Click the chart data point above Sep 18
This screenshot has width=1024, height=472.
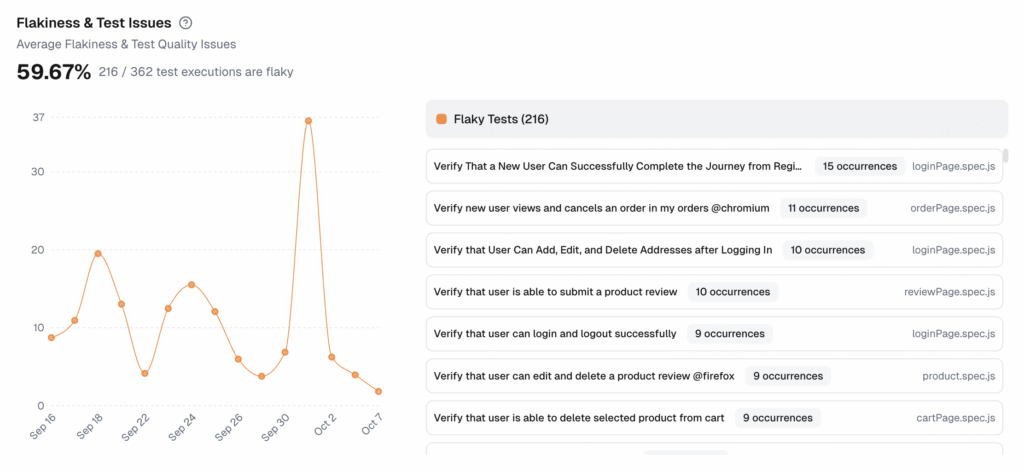coord(98,254)
